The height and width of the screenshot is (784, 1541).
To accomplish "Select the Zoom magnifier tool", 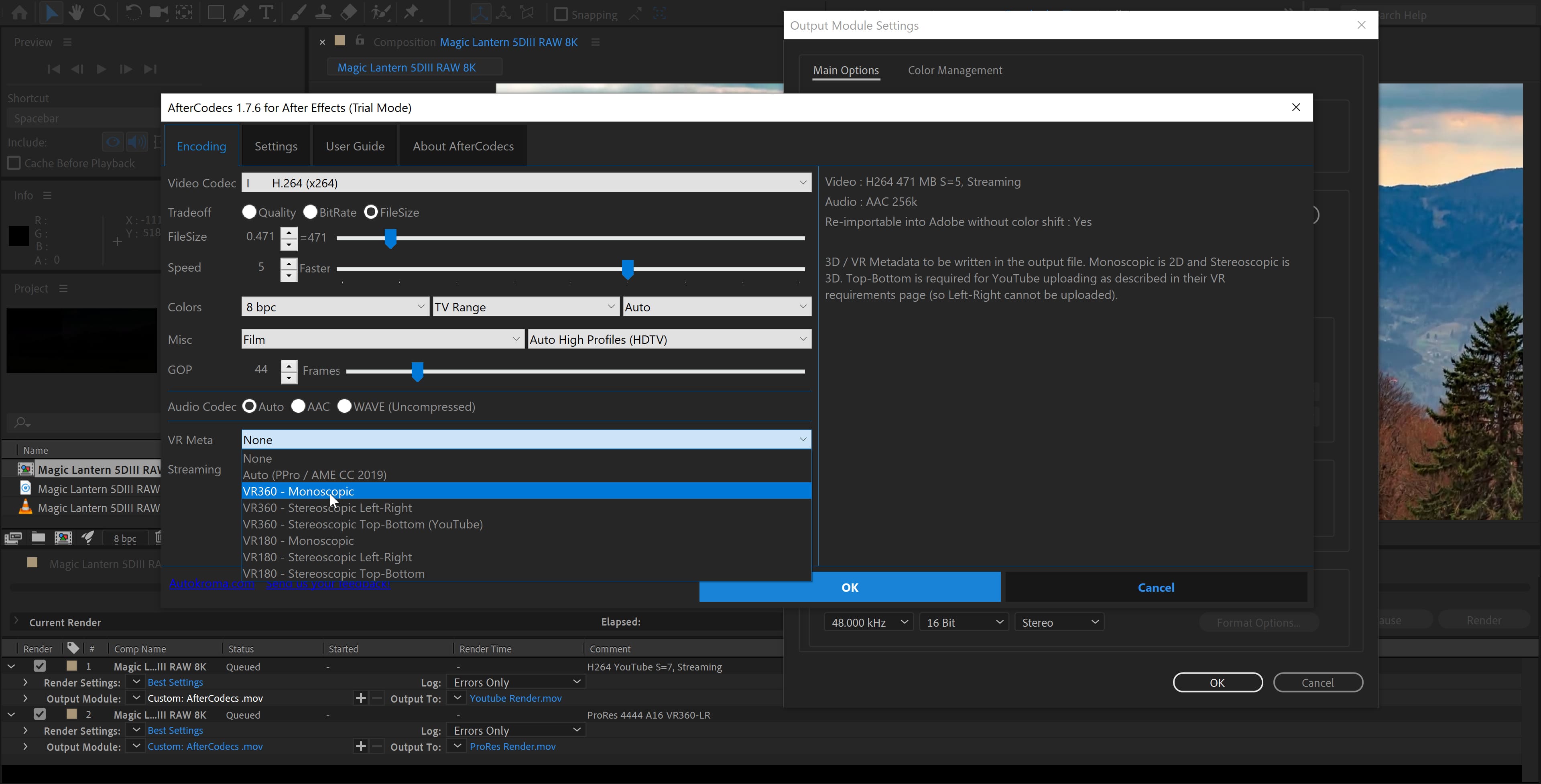I will coord(102,12).
